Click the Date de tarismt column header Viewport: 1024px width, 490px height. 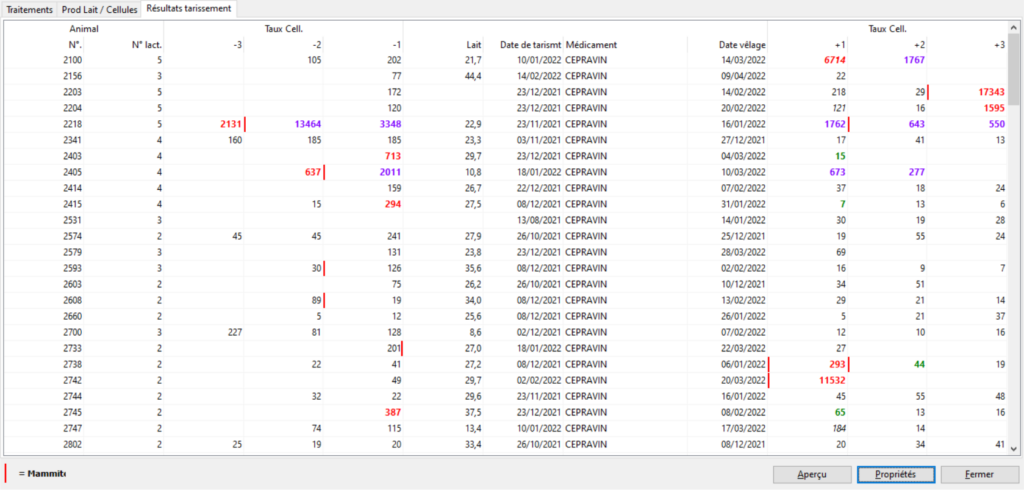click(529, 45)
